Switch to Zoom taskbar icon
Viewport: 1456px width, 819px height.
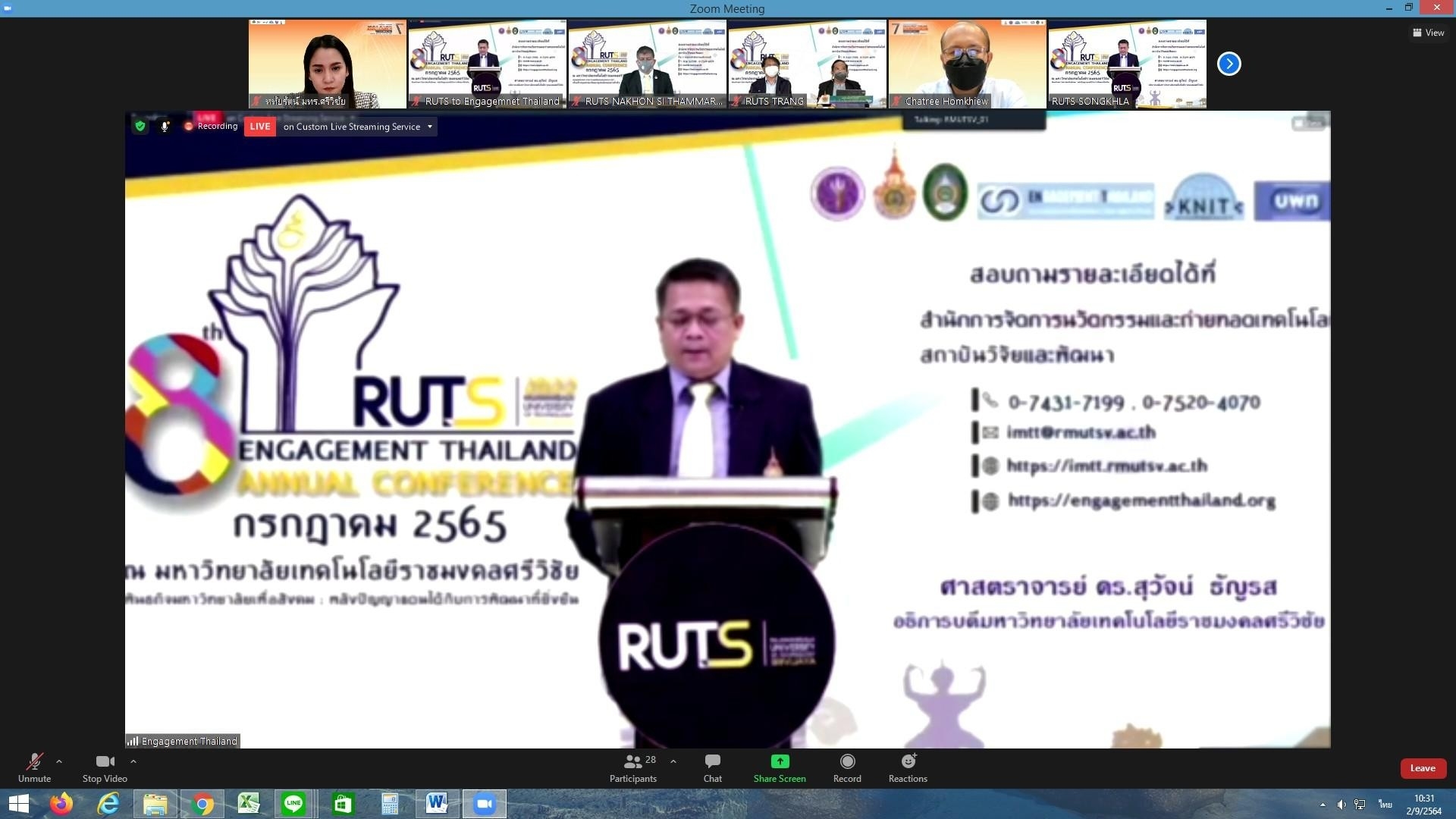coord(485,804)
